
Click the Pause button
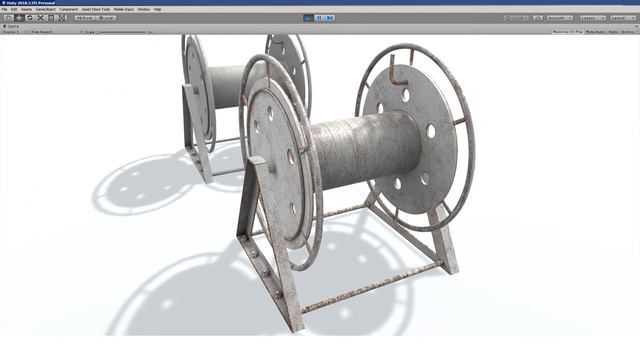[x=319, y=18]
